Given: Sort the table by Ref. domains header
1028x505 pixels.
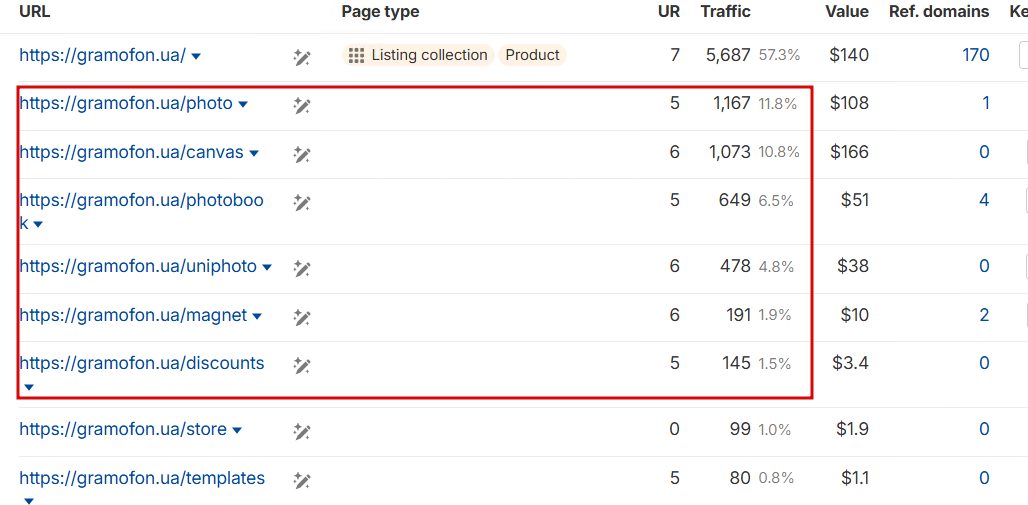Looking at the screenshot, I should [x=938, y=12].
